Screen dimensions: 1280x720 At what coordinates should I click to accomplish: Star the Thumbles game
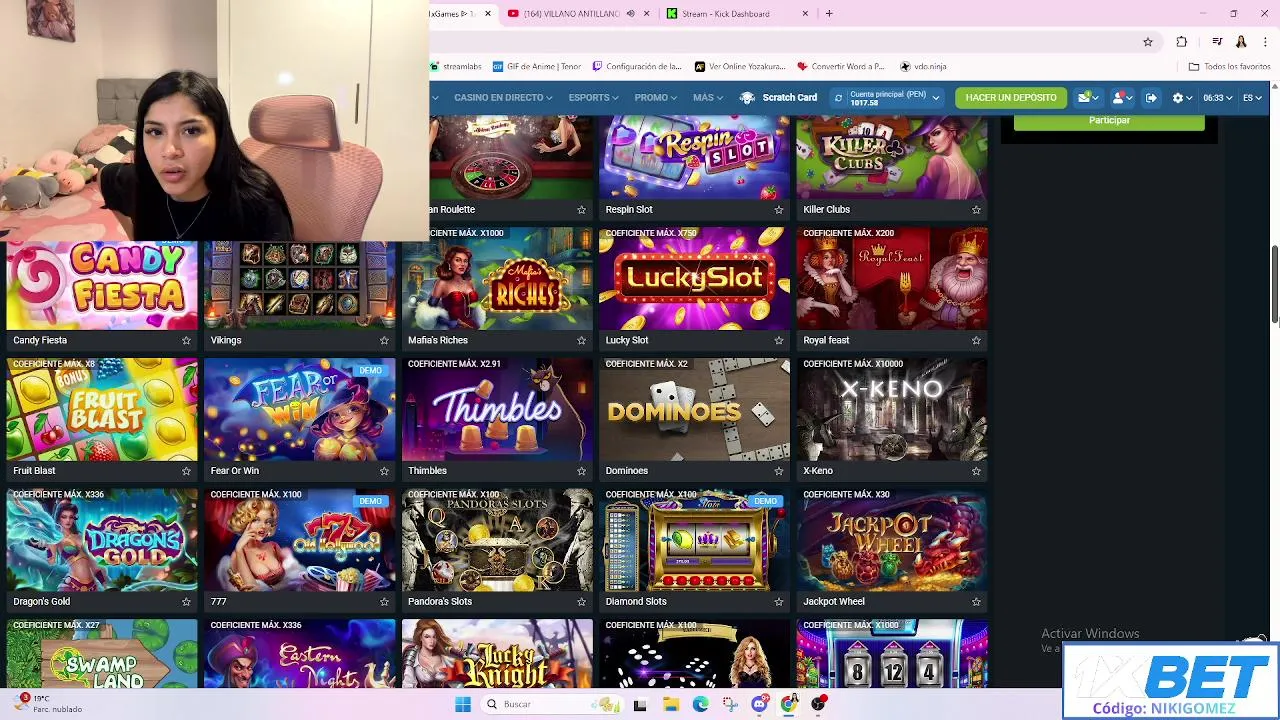tap(581, 471)
